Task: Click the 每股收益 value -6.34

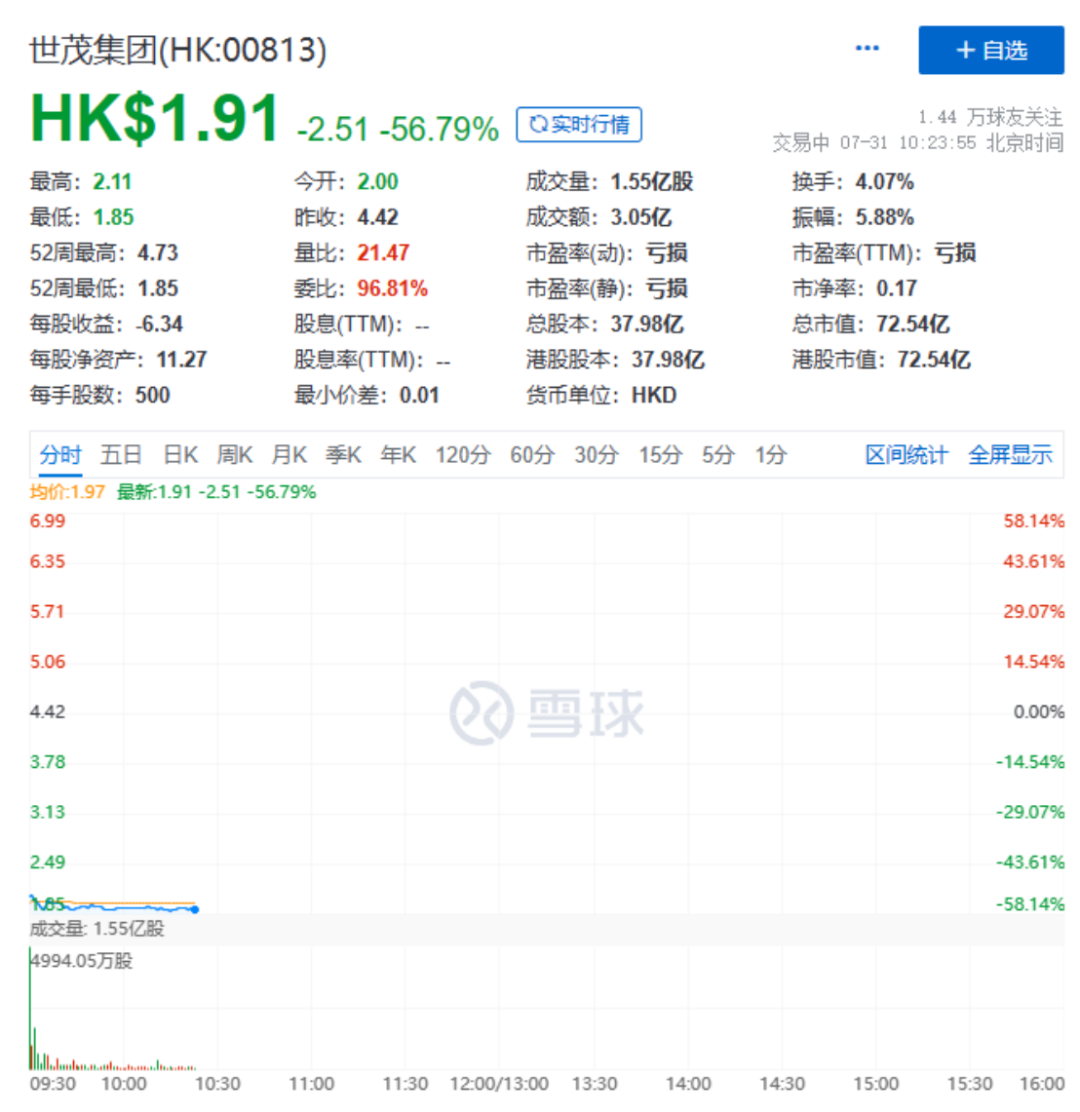Action: click(x=160, y=324)
